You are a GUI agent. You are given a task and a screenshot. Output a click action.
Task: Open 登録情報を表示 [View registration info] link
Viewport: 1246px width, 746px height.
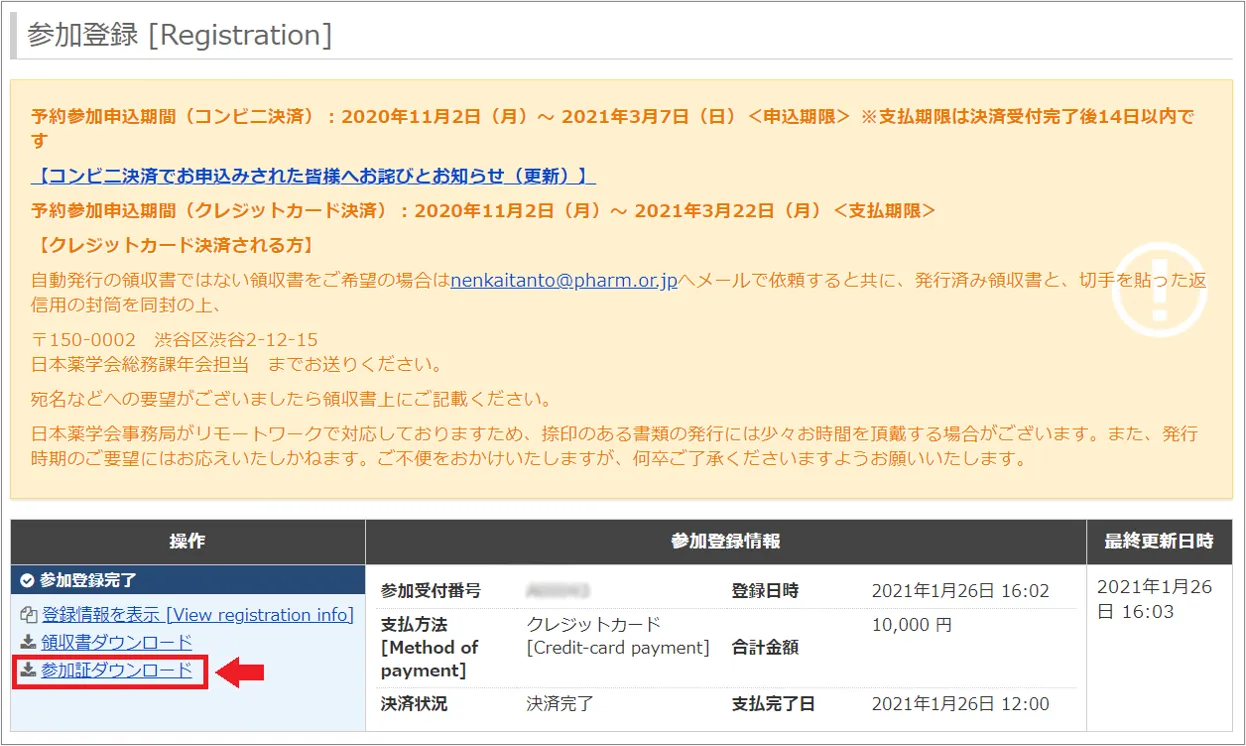click(x=198, y=615)
